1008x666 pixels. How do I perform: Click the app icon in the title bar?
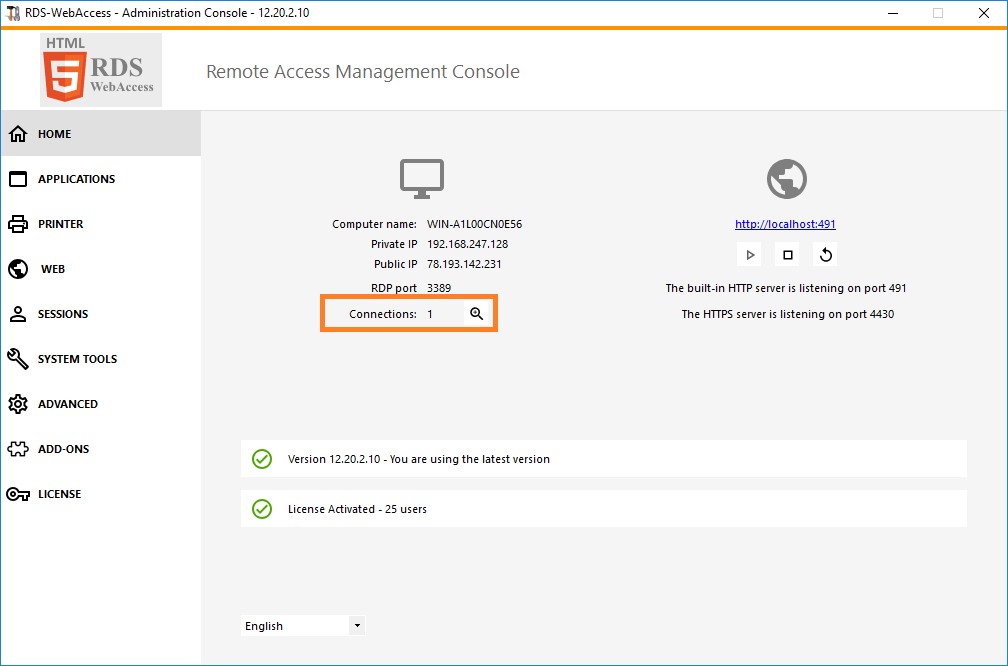coord(13,13)
